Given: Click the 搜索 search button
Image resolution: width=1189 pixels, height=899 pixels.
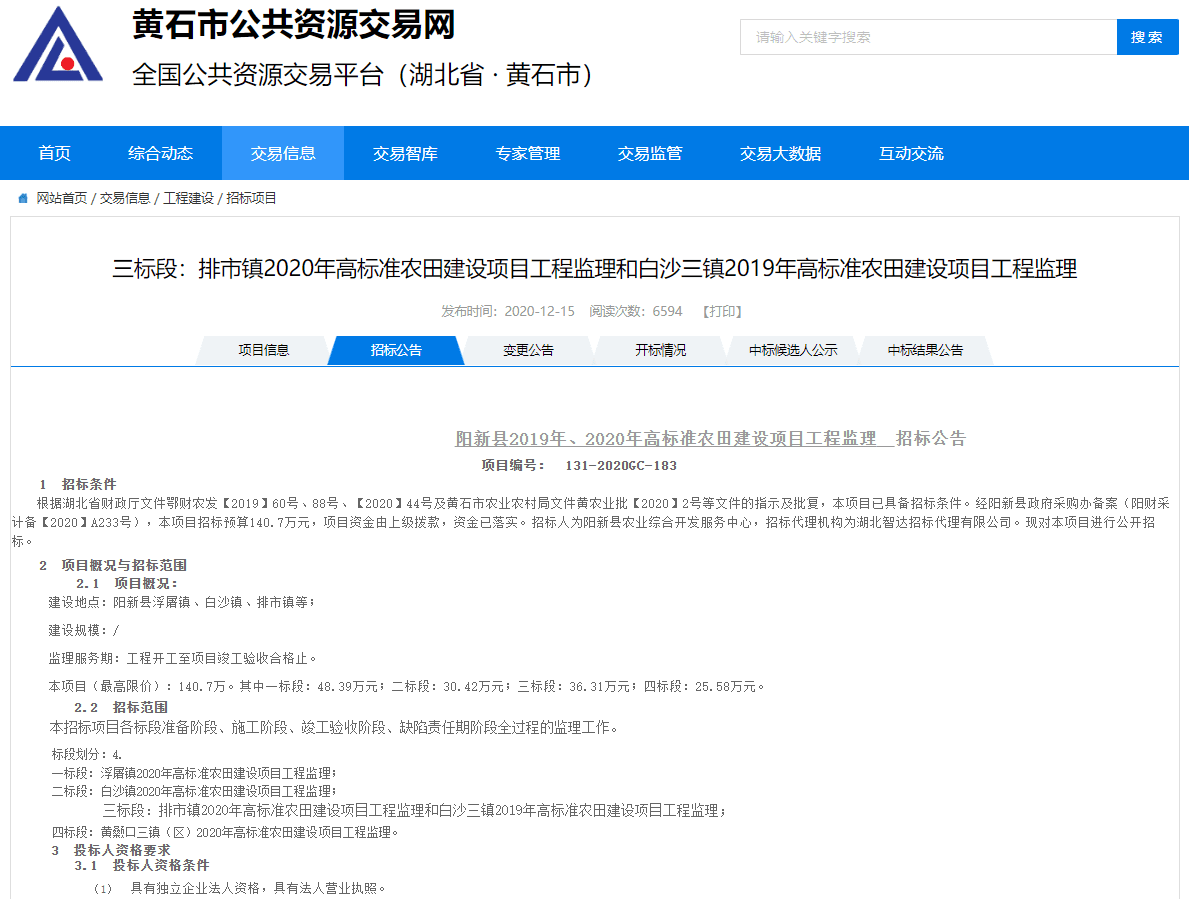Looking at the screenshot, I should [x=1147, y=37].
